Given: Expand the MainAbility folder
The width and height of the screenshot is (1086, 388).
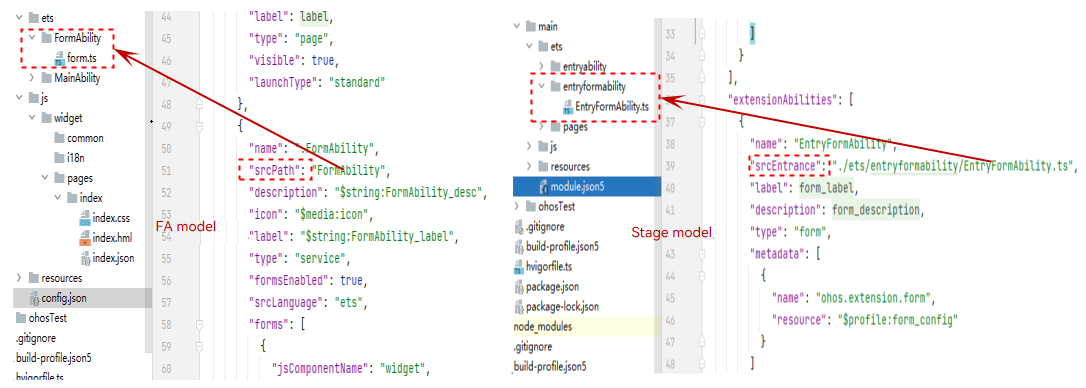Looking at the screenshot, I should point(33,78).
